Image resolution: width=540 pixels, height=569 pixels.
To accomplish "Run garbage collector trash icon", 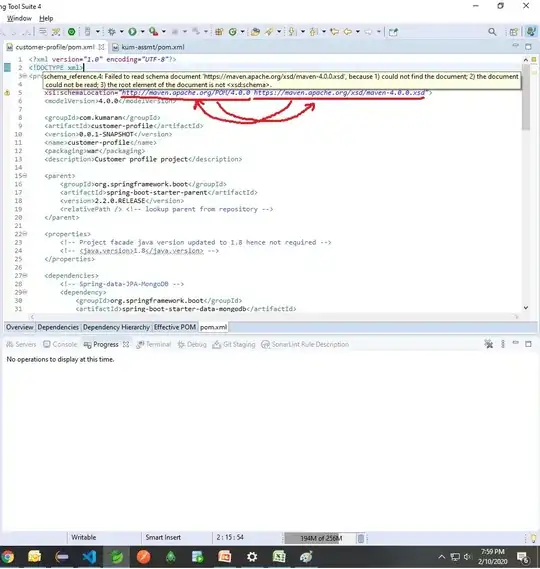I will click(361, 538).
